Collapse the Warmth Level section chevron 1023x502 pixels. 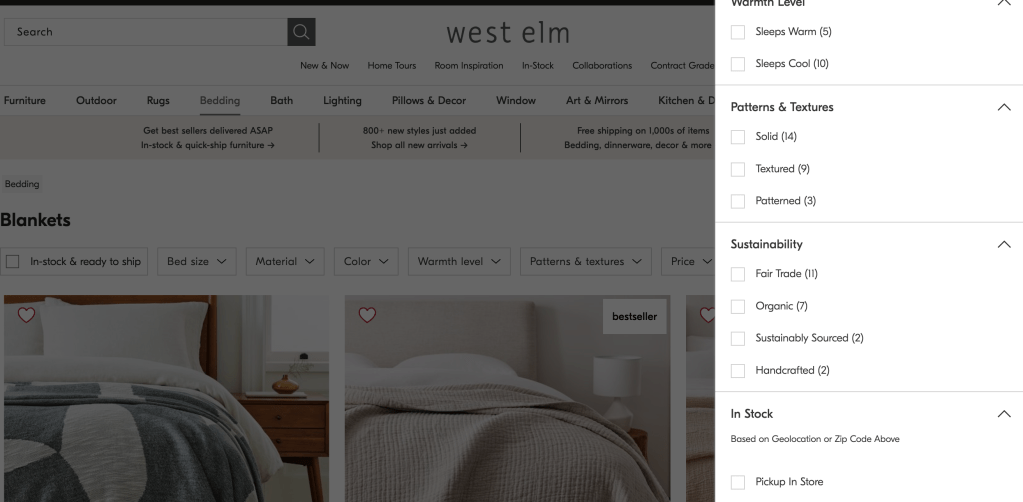[x=1004, y=3]
